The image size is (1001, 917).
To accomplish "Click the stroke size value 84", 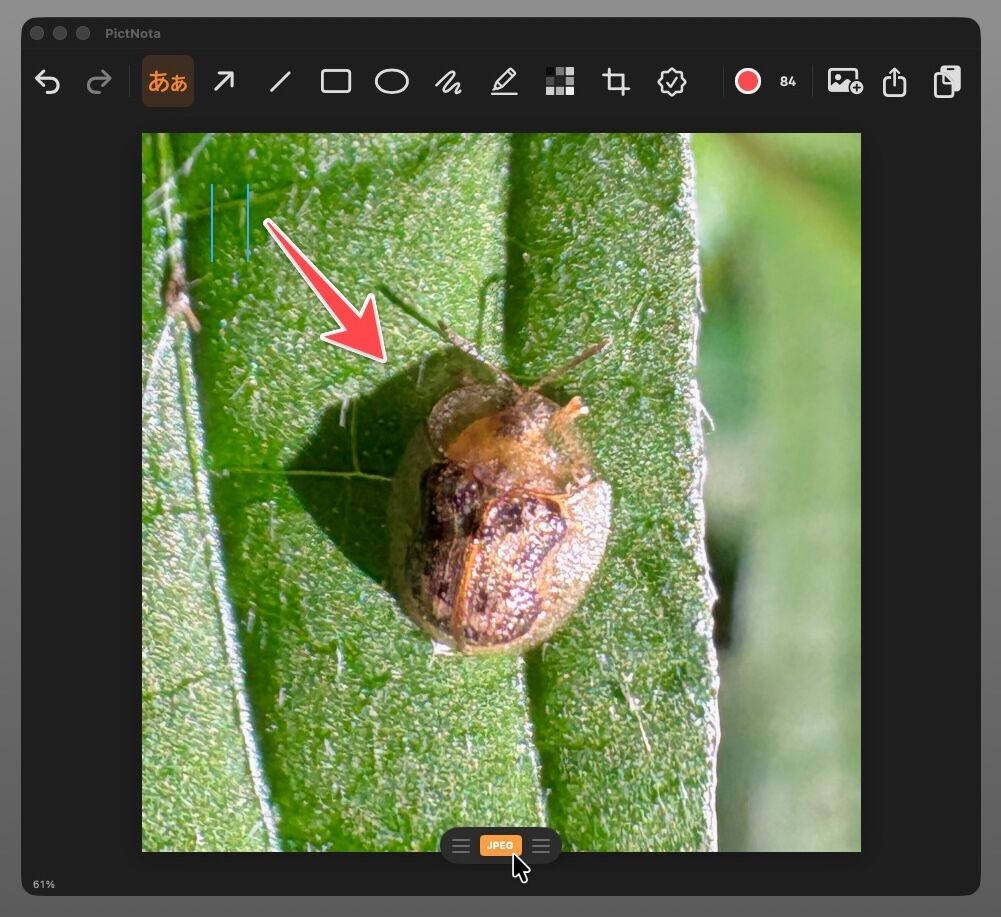I will pyautogui.click(x=788, y=82).
